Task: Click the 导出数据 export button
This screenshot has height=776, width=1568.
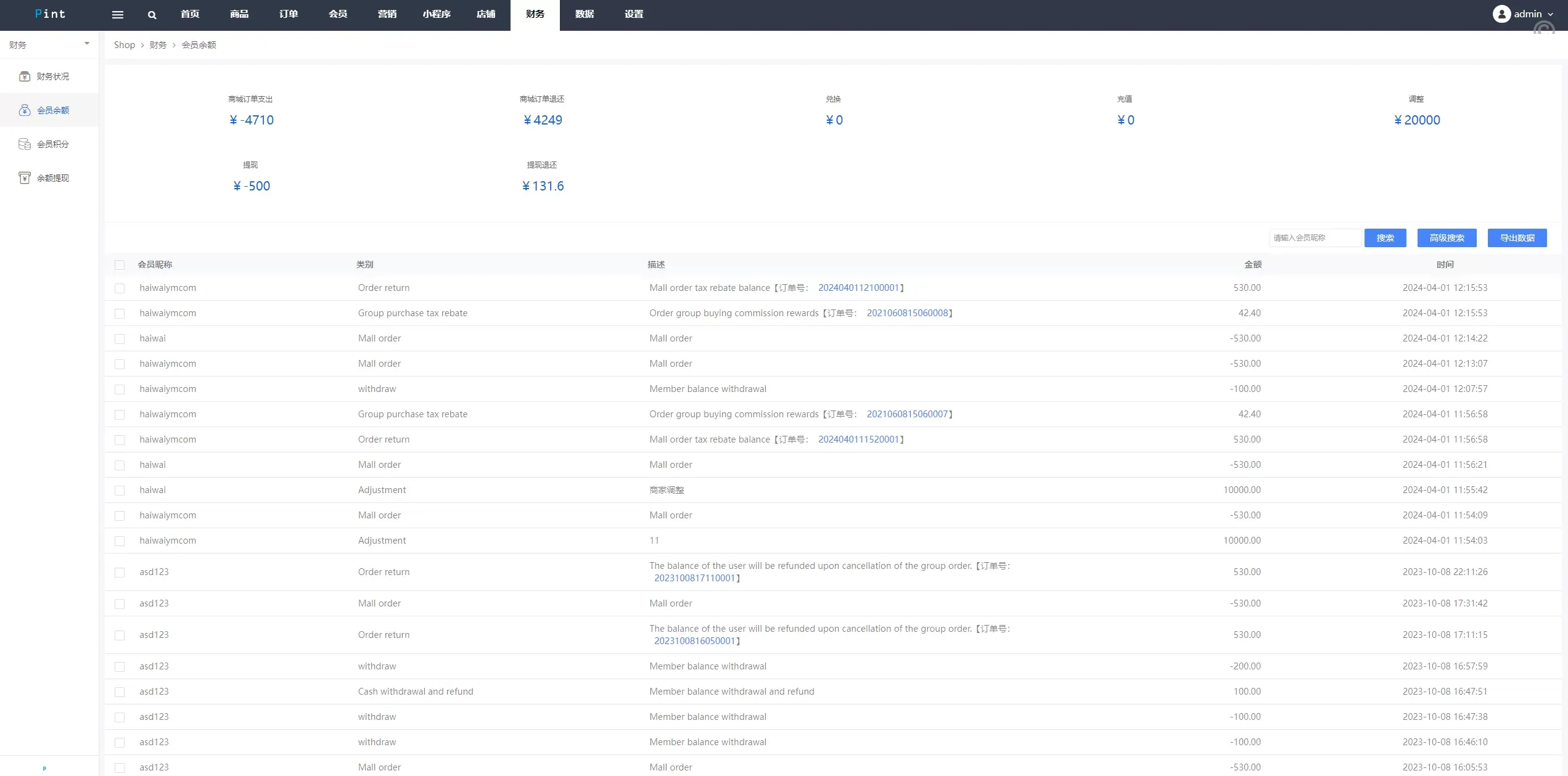Action: point(1517,238)
